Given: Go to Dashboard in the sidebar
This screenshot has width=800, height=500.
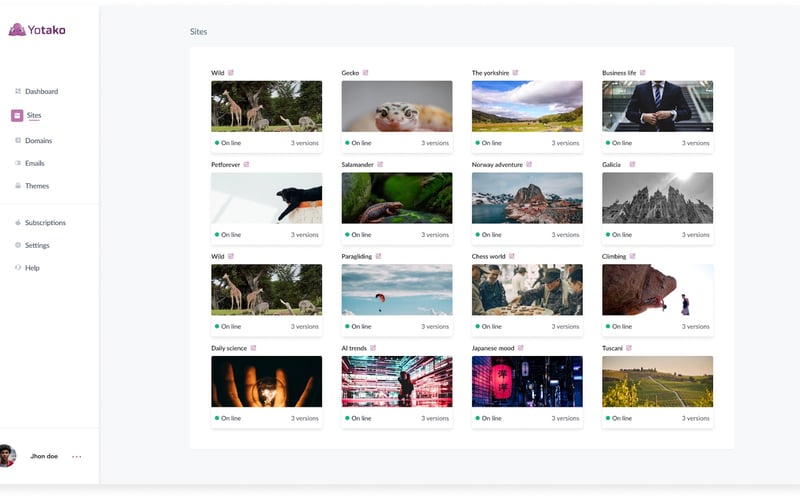Looking at the screenshot, I should point(41,91).
